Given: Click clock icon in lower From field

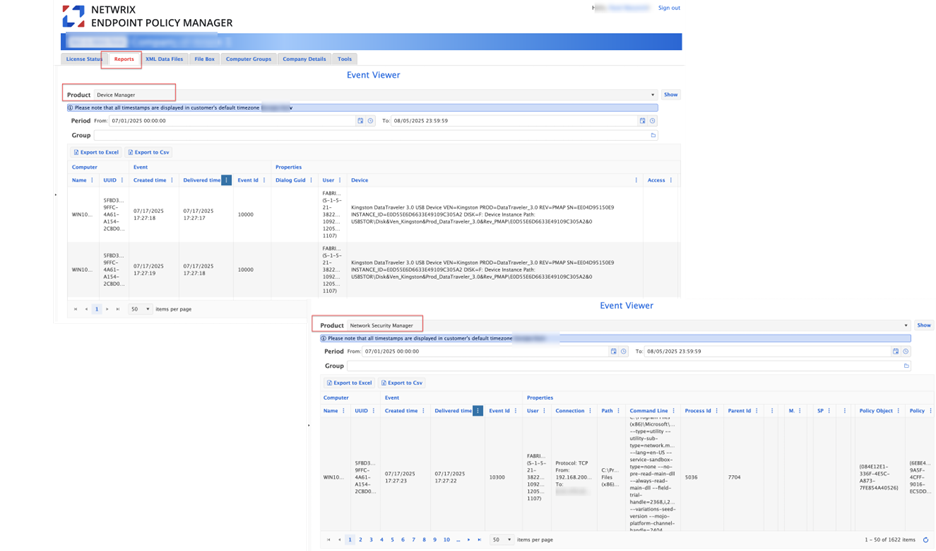Looking at the screenshot, I should [x=624, y=352].
